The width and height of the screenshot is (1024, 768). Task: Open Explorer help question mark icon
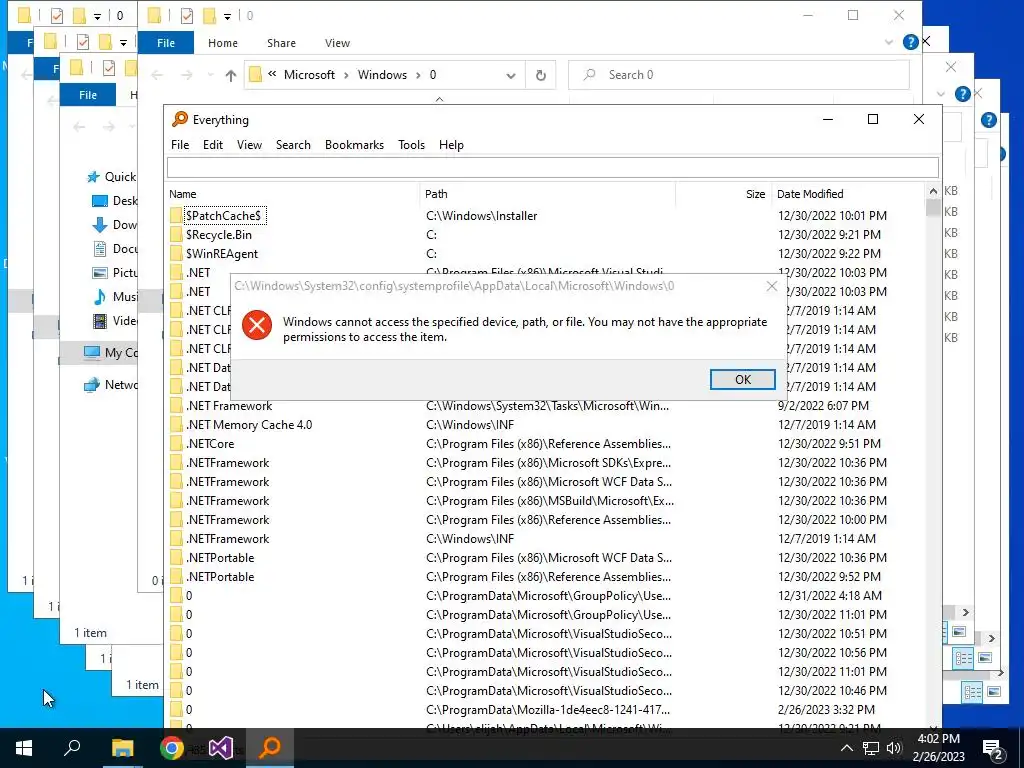[910, 42]
